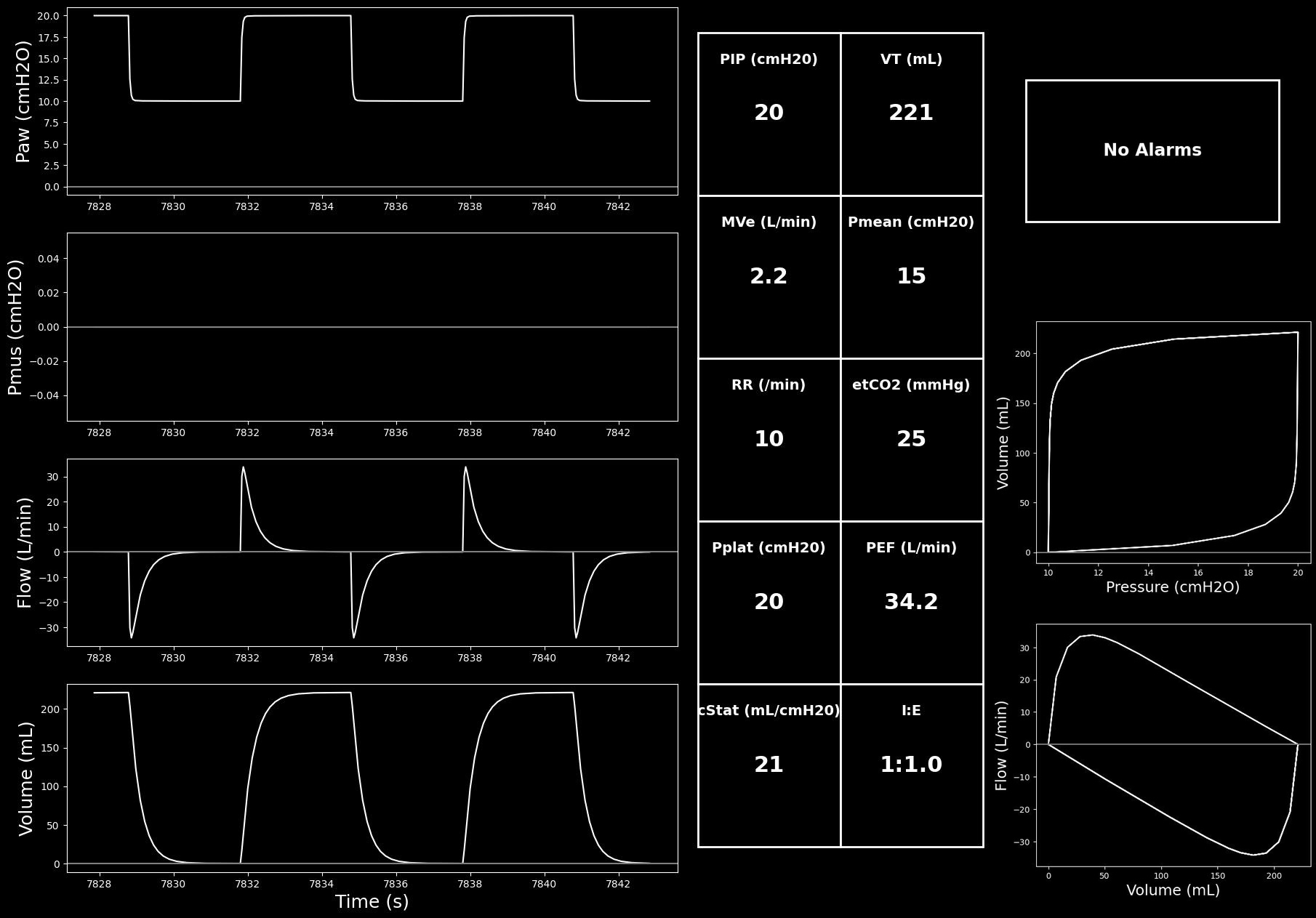The width and height of the screenshot is (1316, 918).
Task: Click the Flow (L/min) waveform graph
Action: (372, 552)
